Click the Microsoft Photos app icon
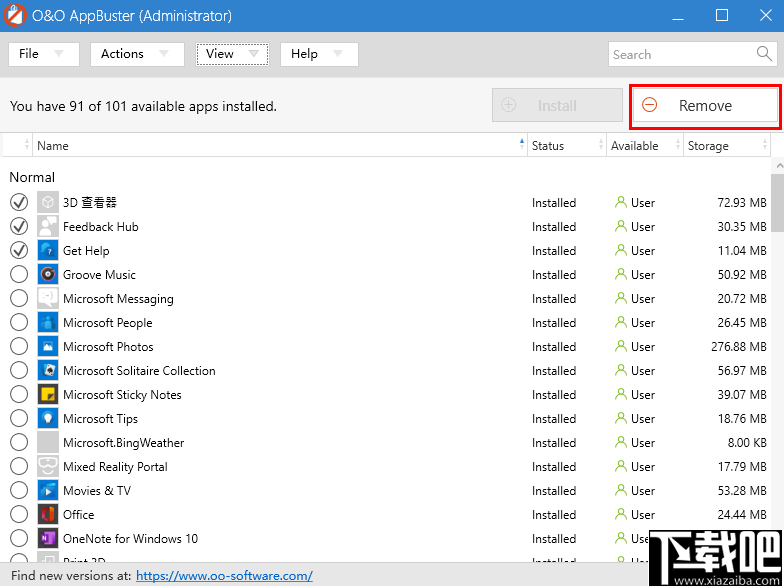The width and height of the screenshot is (784, 586). (48, 347)
